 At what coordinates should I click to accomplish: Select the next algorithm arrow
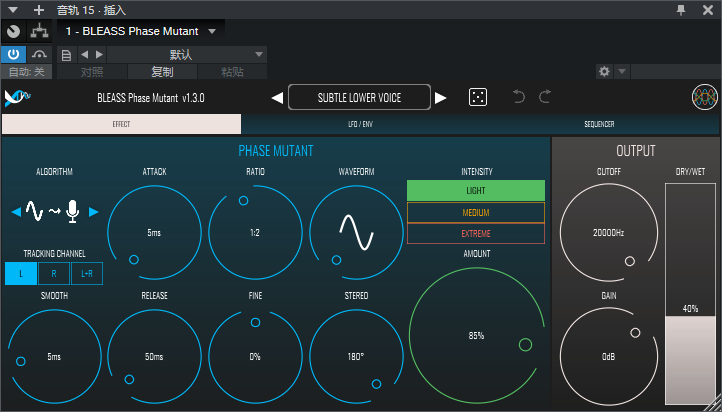(x=93, y=212)
